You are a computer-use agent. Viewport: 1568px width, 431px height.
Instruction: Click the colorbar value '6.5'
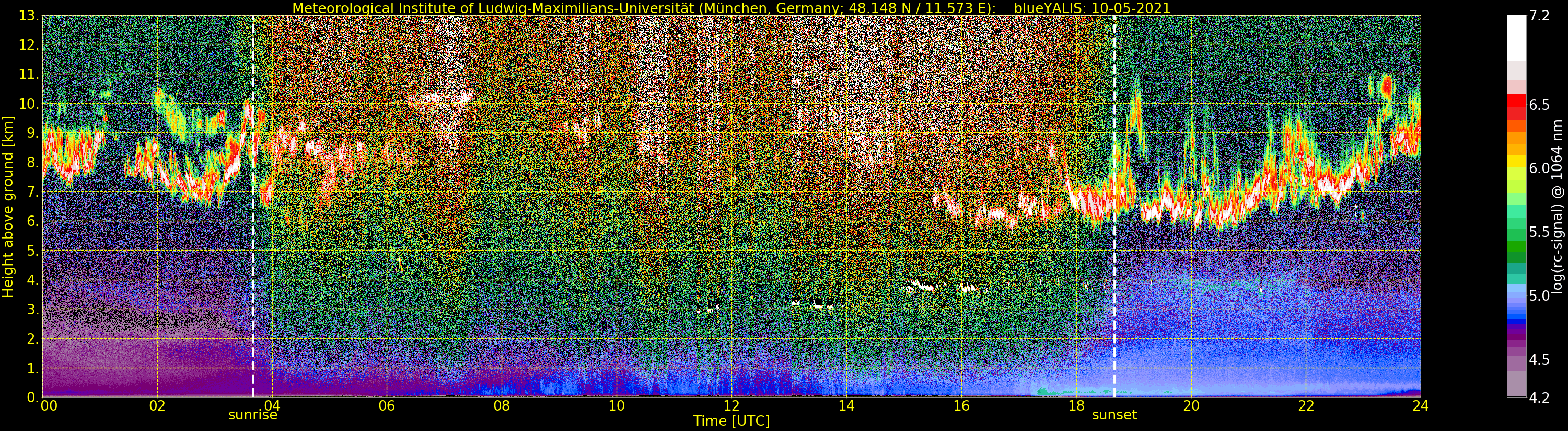(x=1539, y=105)
